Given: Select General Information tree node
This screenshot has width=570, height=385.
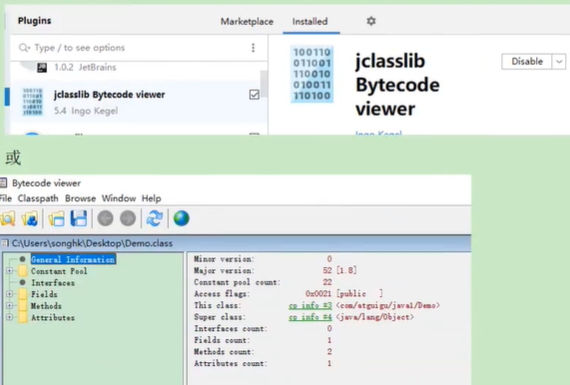Looking at the screenshot, I should tap(73, 259).
